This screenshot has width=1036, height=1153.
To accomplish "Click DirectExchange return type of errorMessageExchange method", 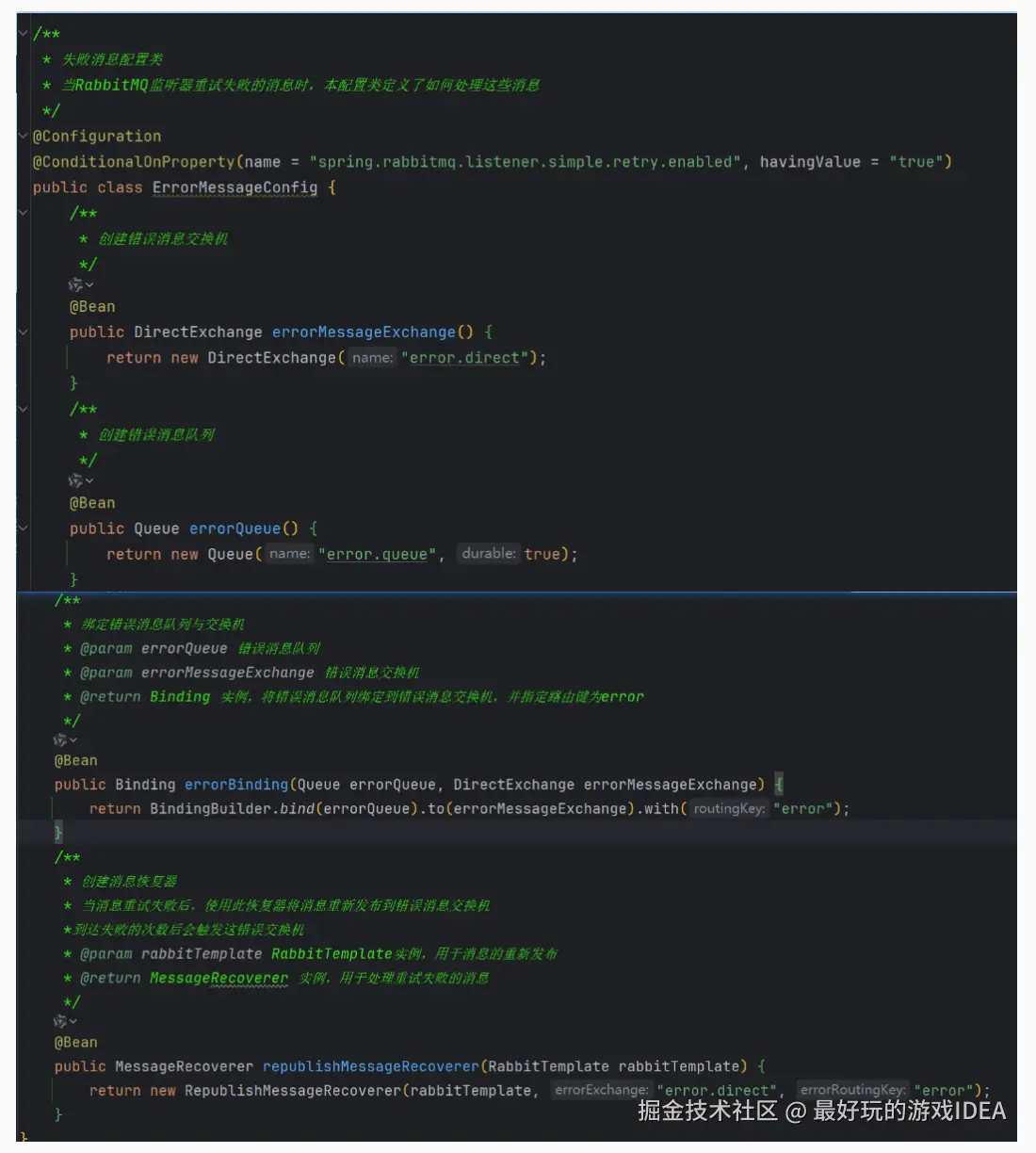I will point(198,332).
